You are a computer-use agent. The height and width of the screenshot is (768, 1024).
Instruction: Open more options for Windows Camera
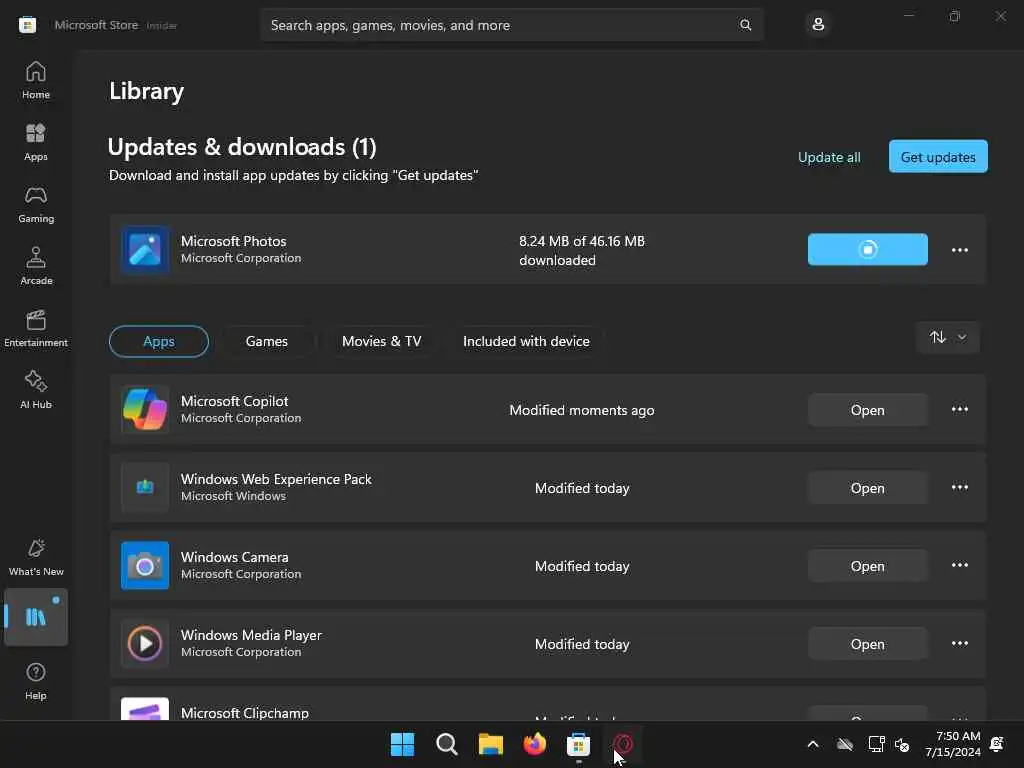959,565
